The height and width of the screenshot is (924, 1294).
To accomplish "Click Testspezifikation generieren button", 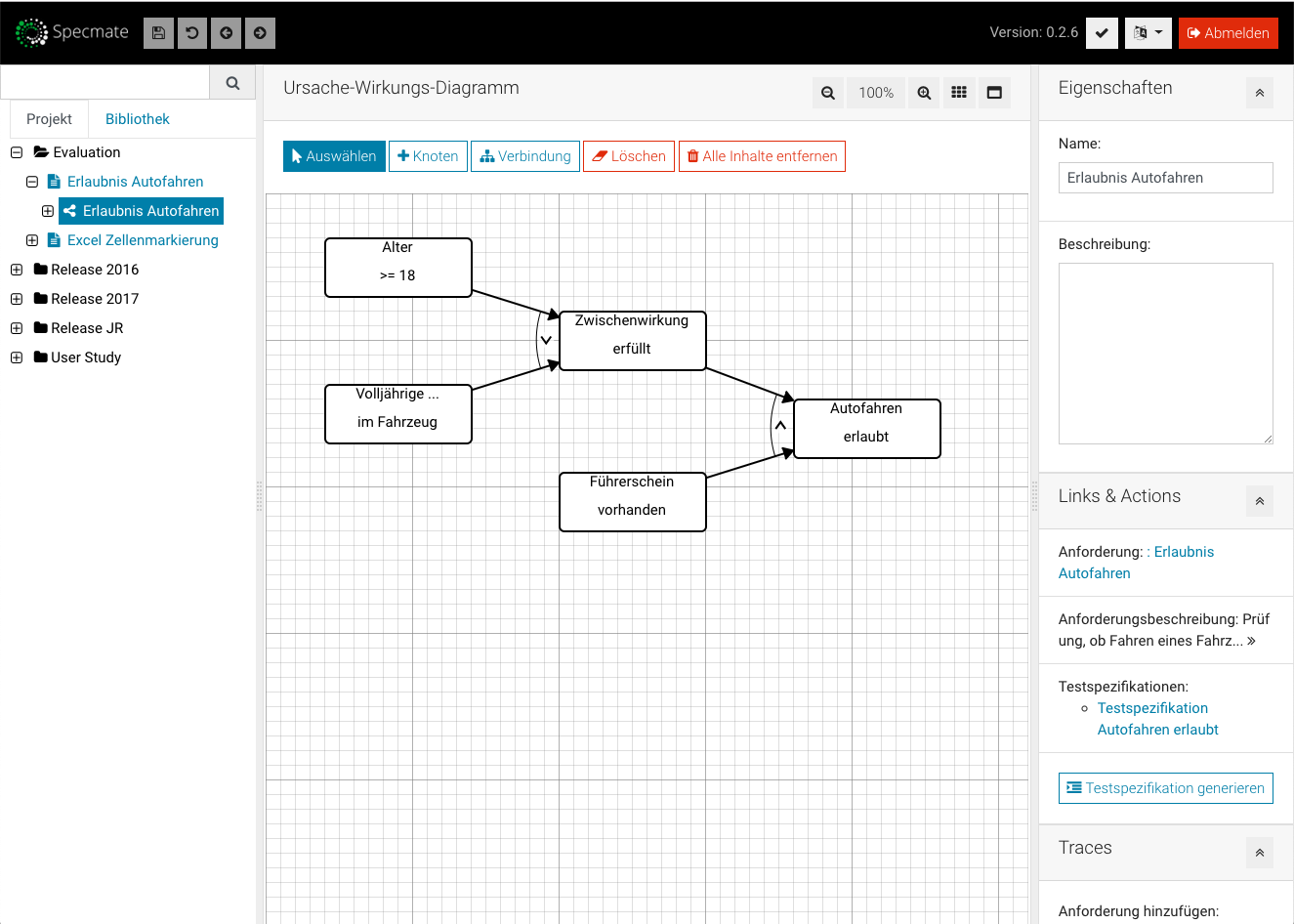I will point(1165,788).
